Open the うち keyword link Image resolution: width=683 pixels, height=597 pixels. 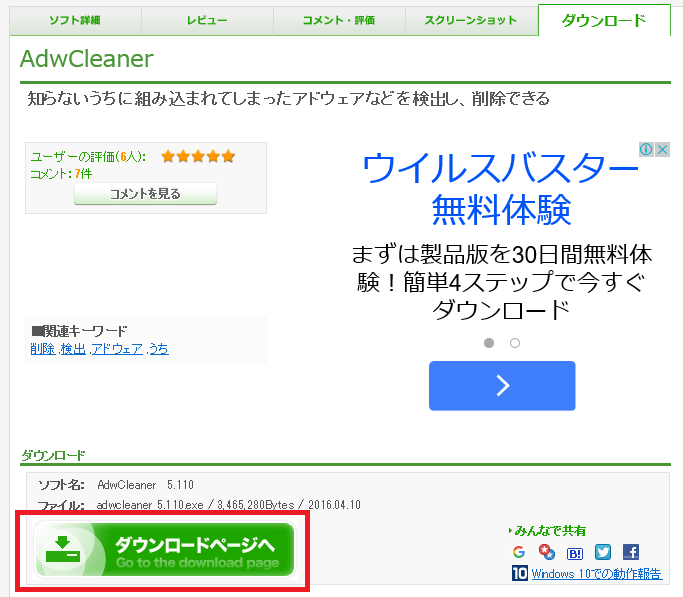(159, 349)
